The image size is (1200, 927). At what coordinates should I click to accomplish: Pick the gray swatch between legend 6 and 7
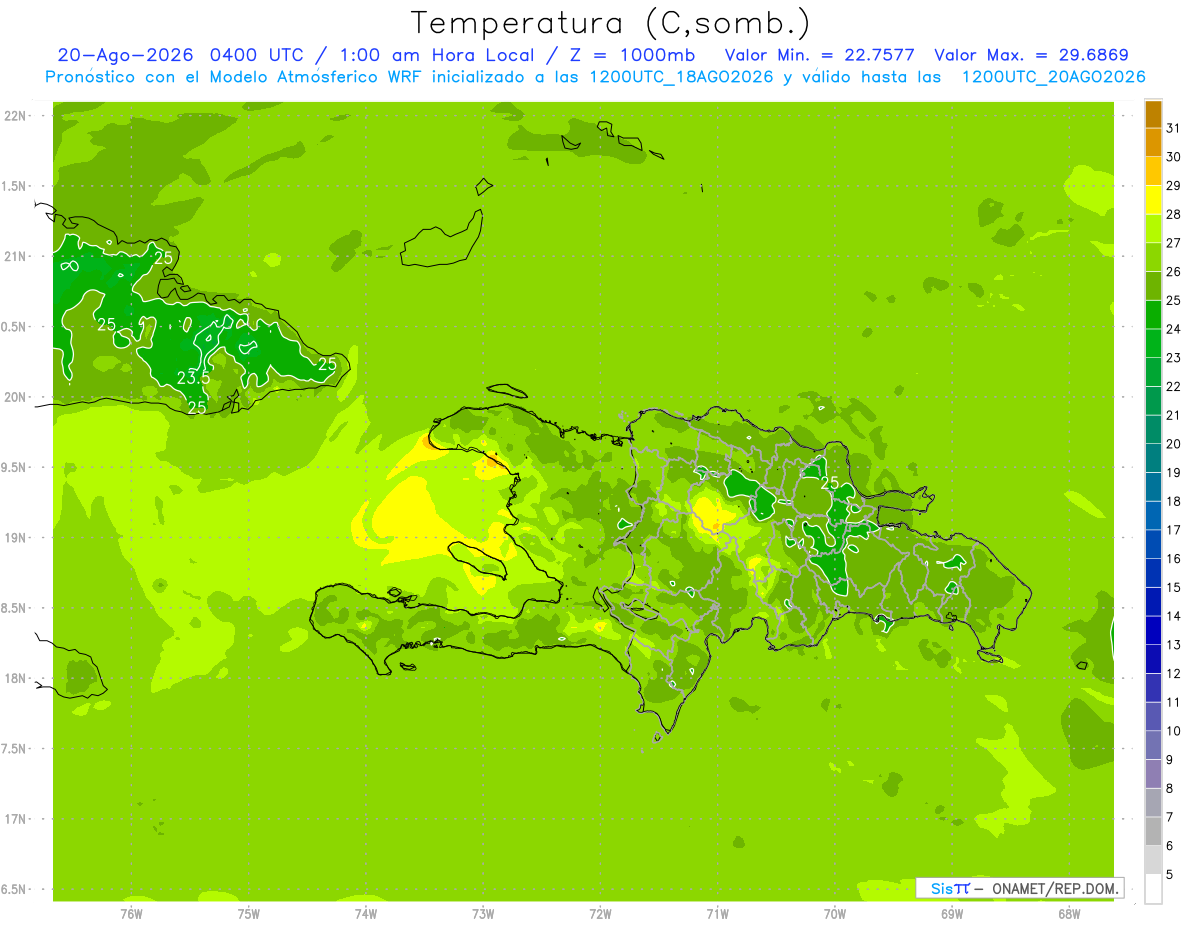(x=1153, y=831)
